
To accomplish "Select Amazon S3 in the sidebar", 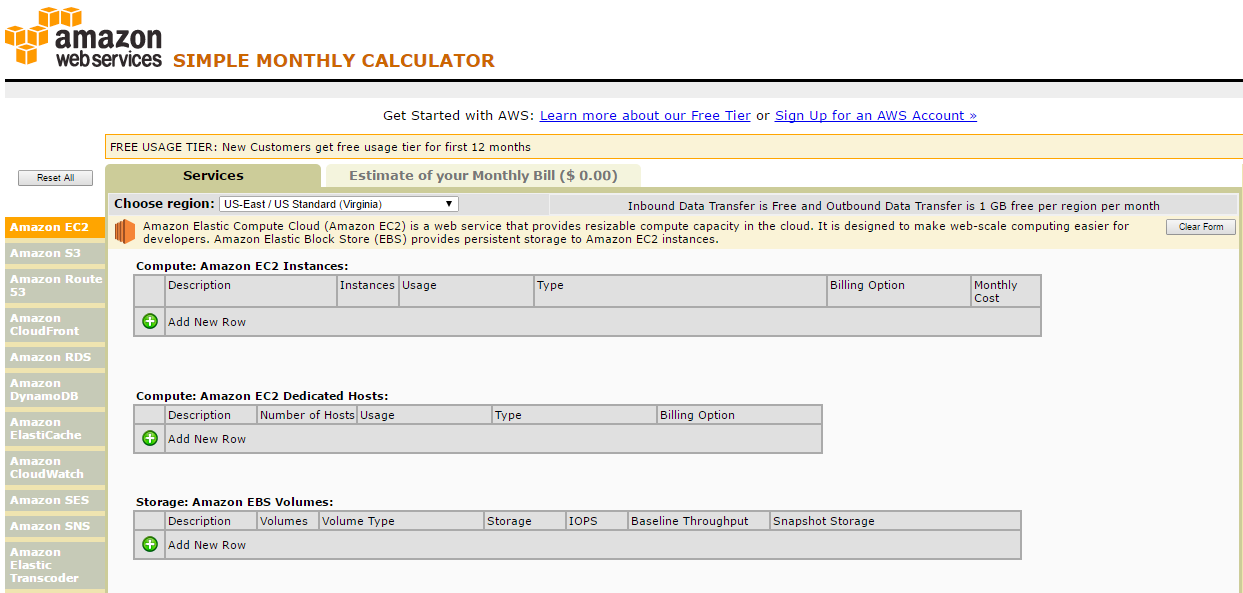I will point(55,253).
